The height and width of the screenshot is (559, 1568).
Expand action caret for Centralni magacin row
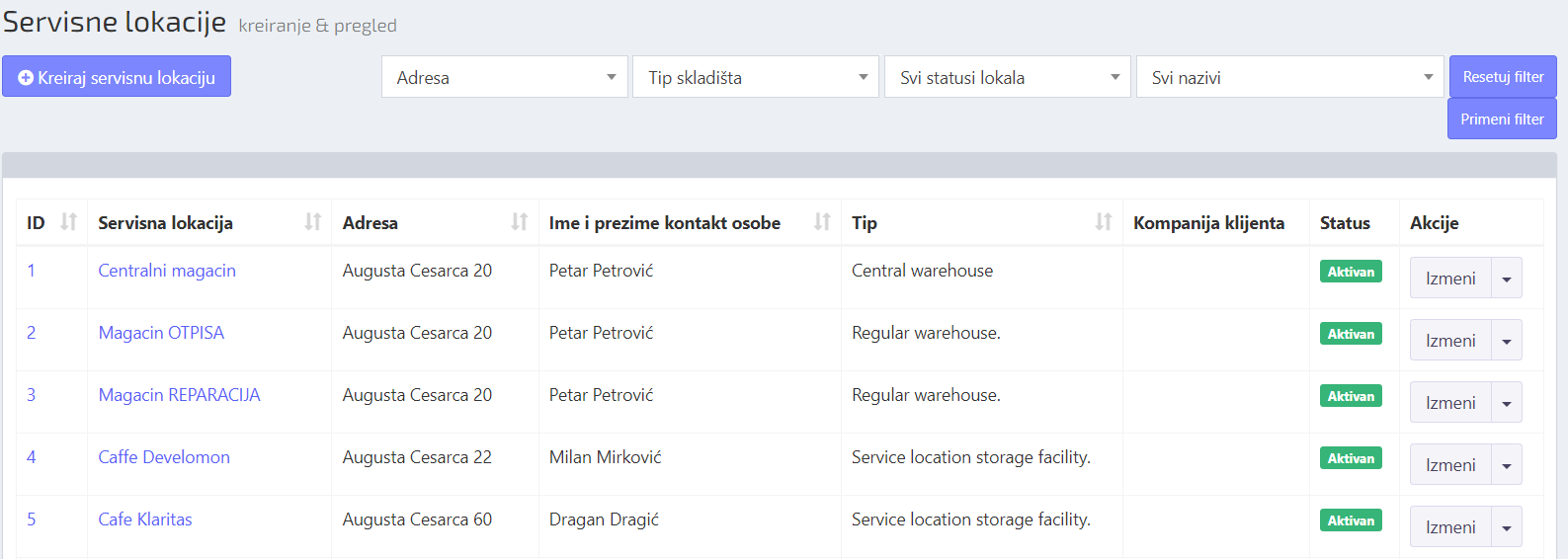1506,279
